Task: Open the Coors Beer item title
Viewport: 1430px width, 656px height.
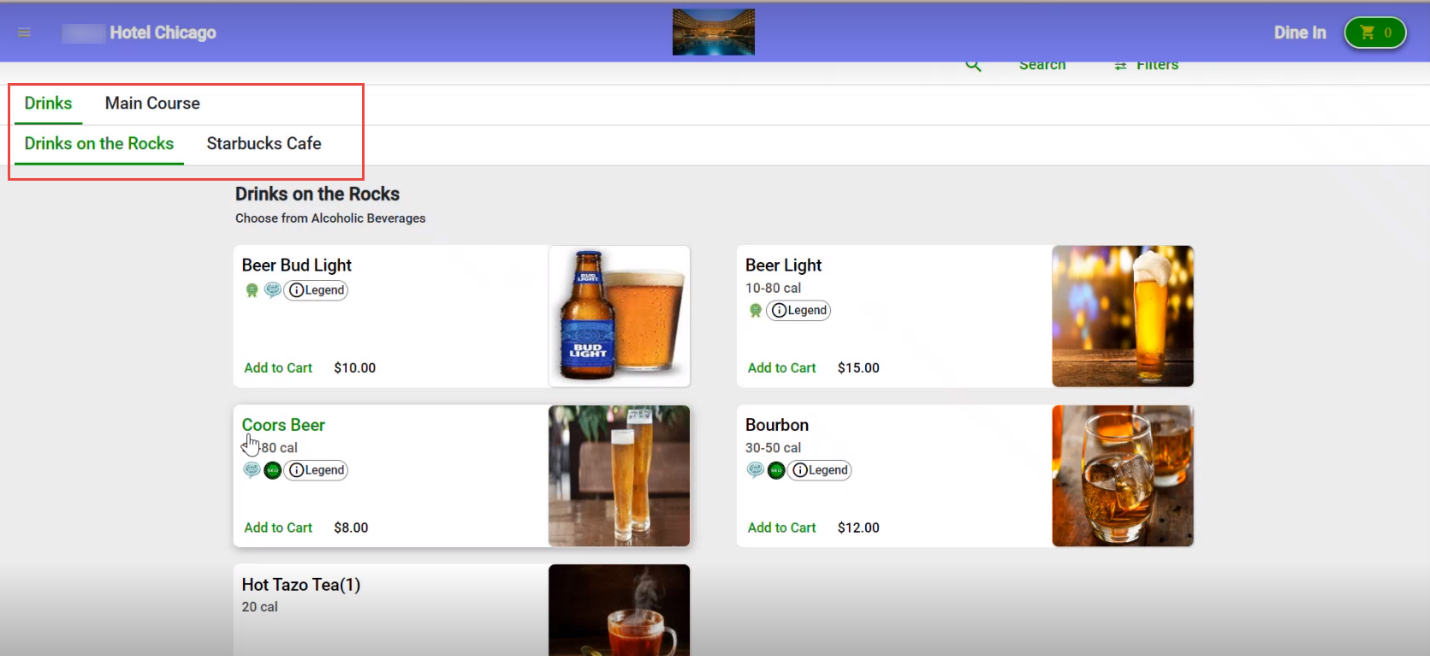Action: pos(283,425)
